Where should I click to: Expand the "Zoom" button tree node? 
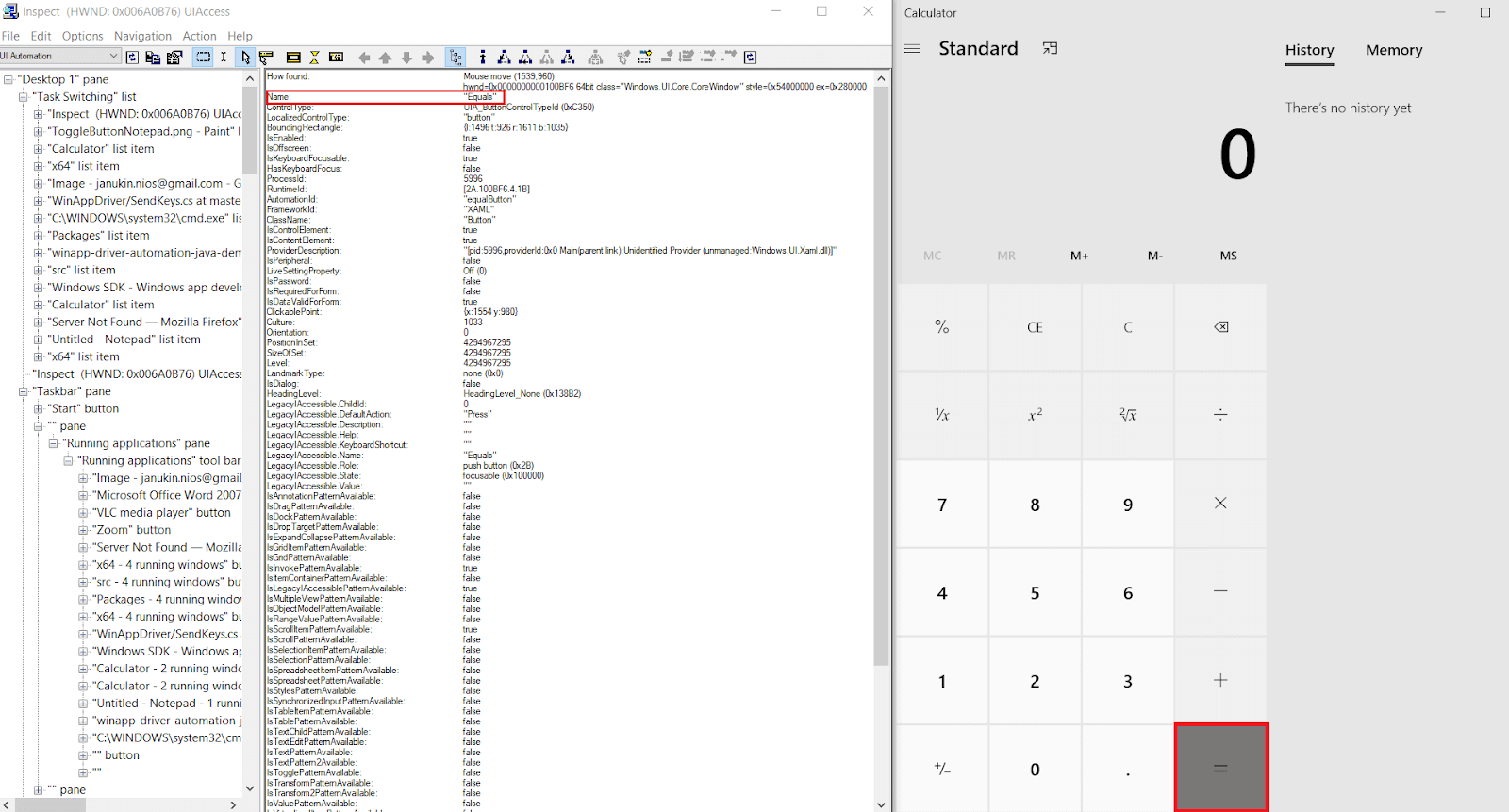click(x=83, y=530)
